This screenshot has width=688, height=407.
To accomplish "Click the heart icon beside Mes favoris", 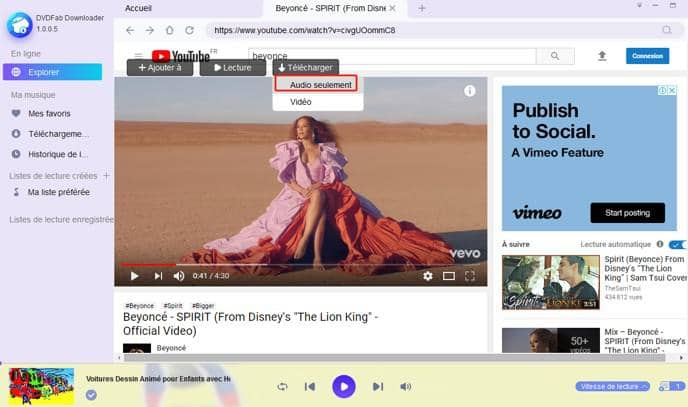I will click(x=16, y=113).
